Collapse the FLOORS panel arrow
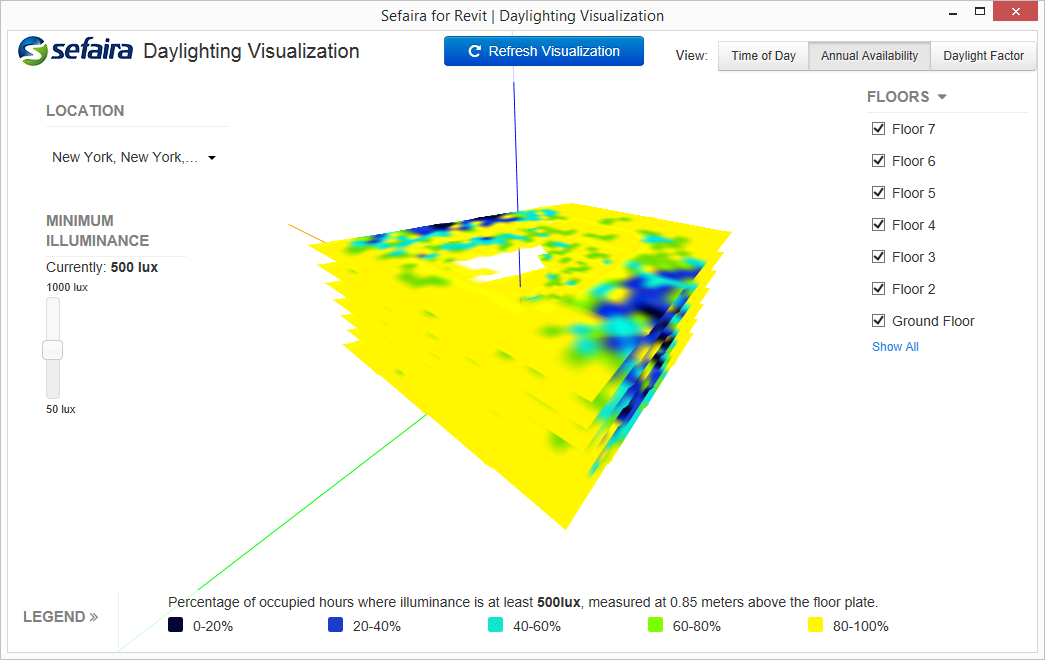 pyautogui.click(x=942, y=97)
